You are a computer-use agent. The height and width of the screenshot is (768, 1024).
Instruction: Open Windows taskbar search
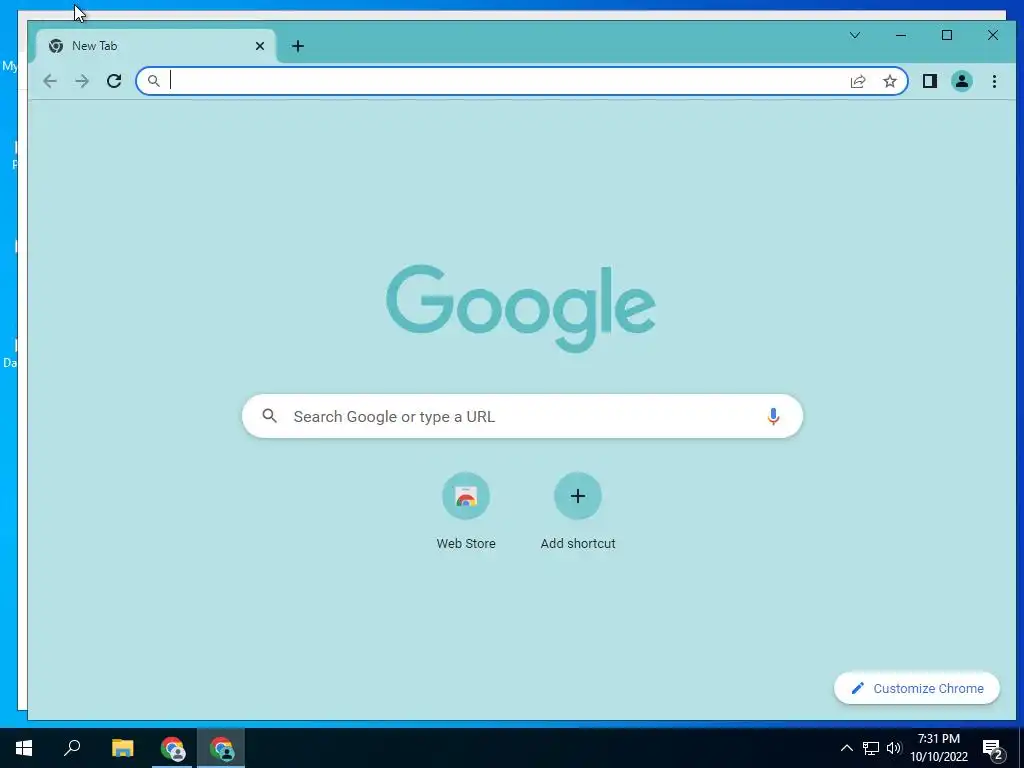pos(72,748)
